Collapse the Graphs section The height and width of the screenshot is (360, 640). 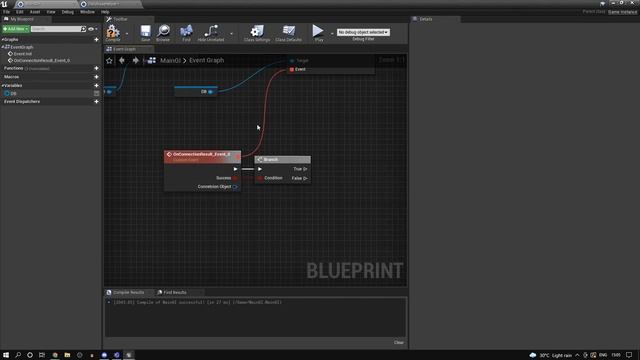(x=2, y=40)
